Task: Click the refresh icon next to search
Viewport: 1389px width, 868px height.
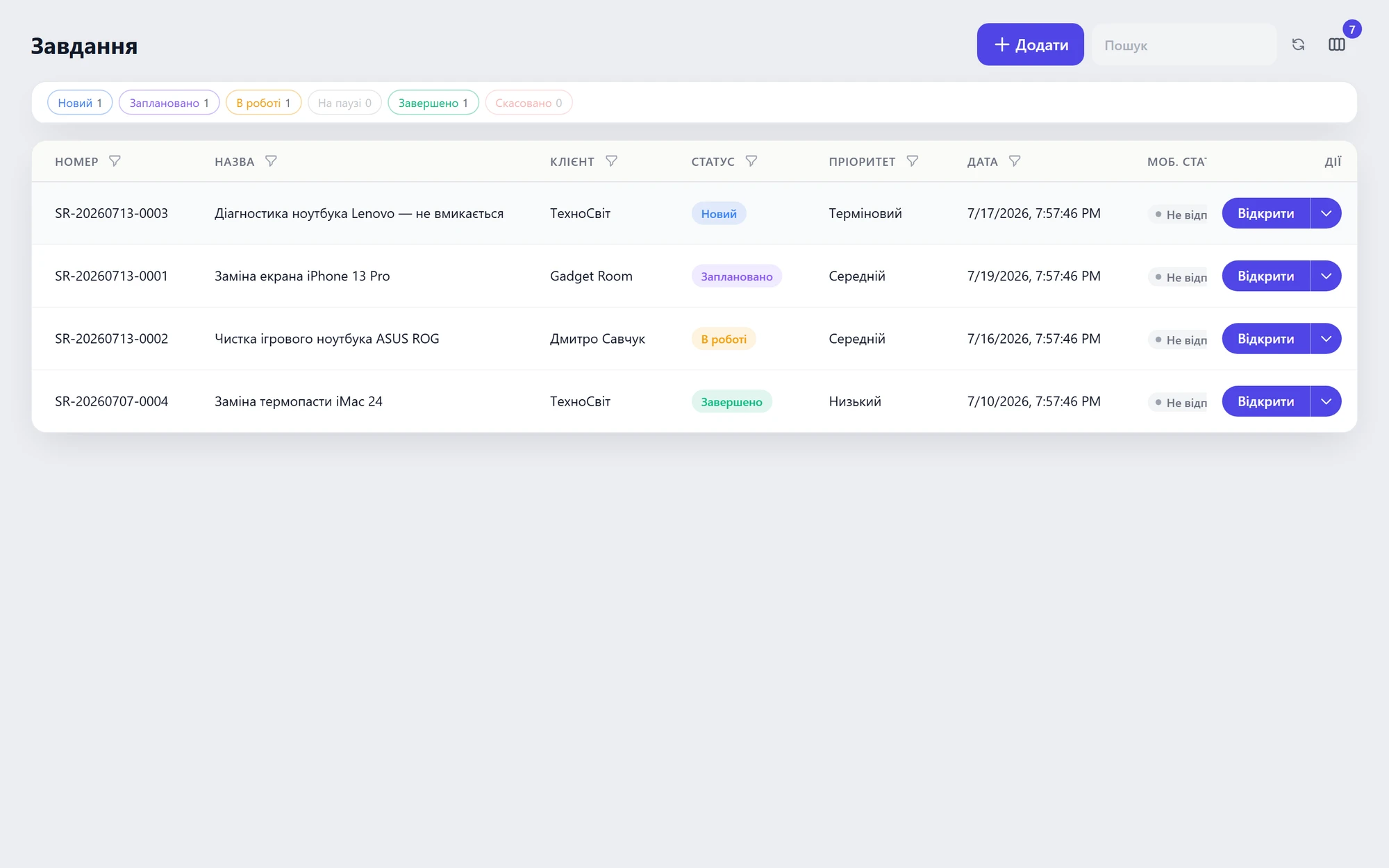Action: point(1298,44)
